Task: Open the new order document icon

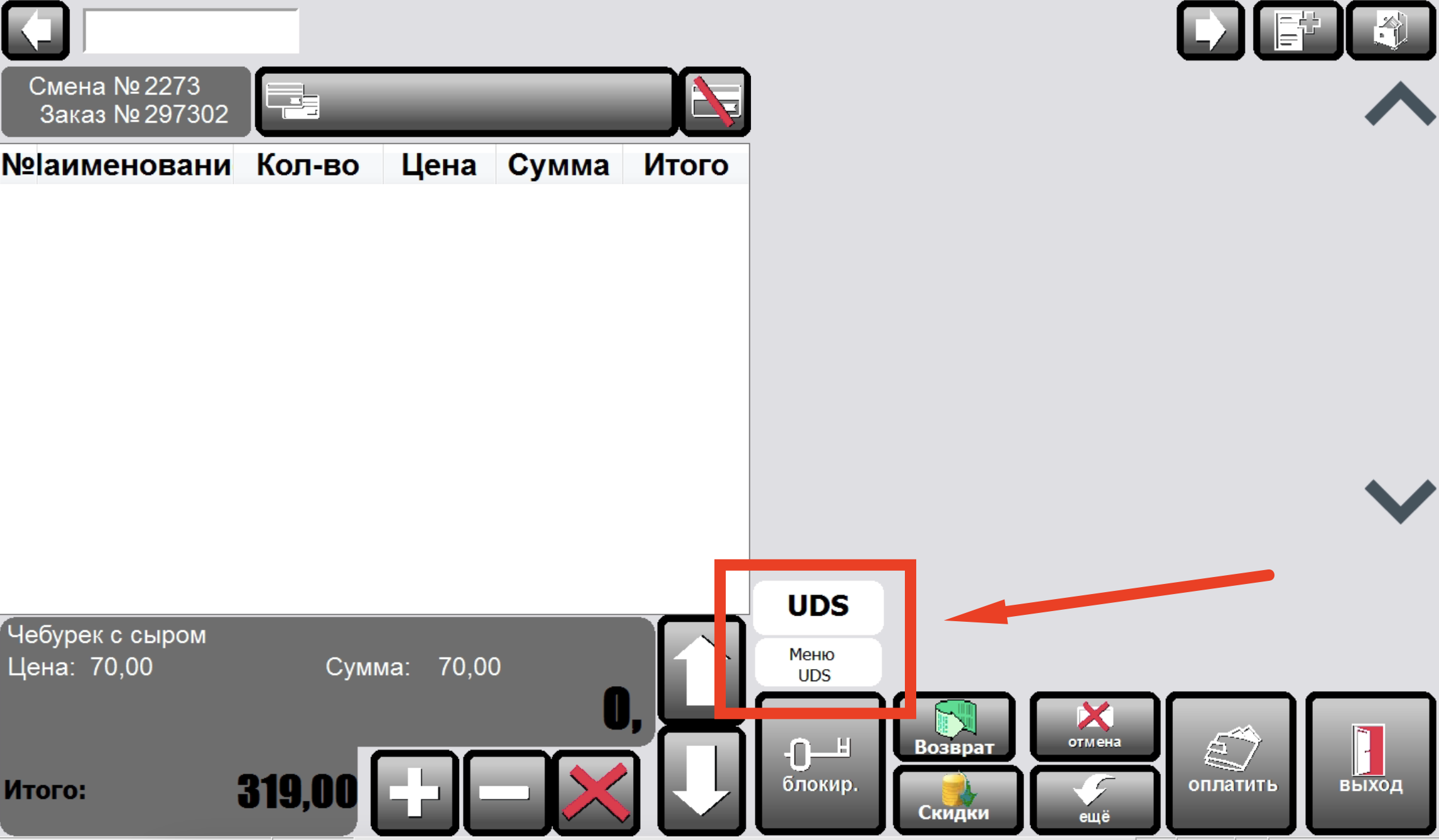Action: click(x=1298, y=30)
